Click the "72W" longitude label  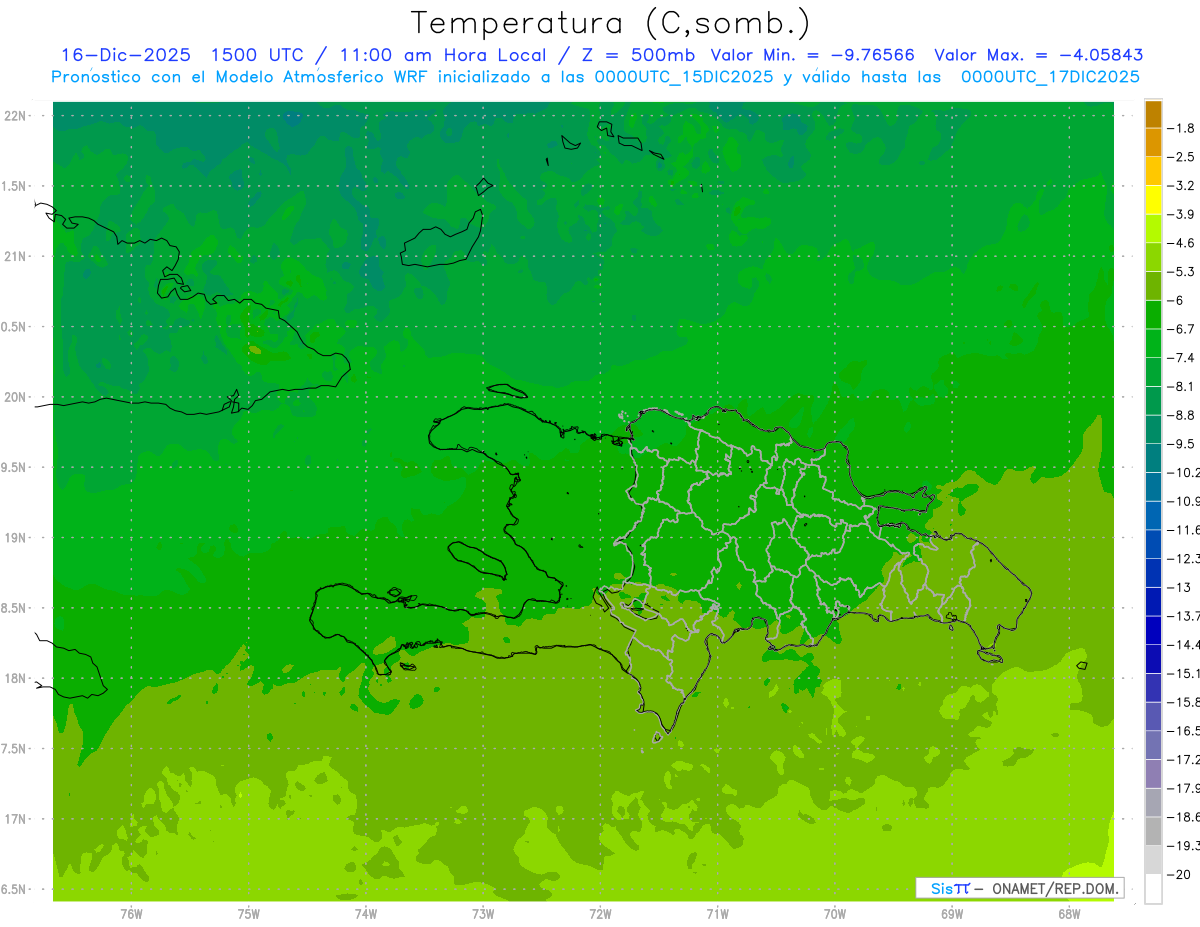600,913
